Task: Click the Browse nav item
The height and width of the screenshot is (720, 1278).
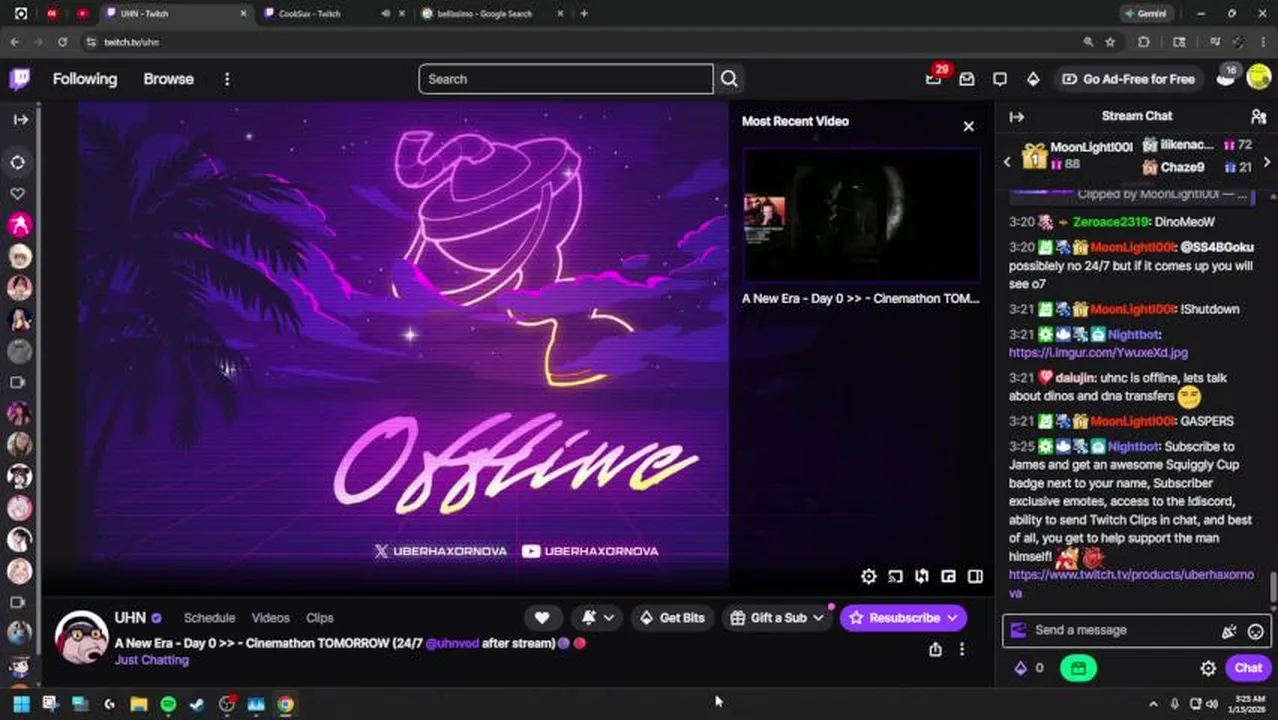Action: click(x=168, y=79)
